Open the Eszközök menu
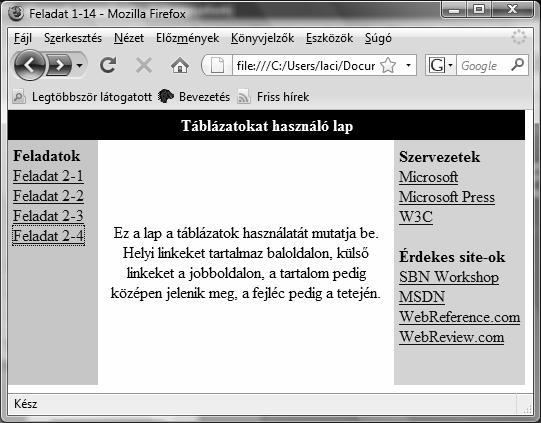Image resolution: width=541 pixels, height=423 pixels. [329, 38]
